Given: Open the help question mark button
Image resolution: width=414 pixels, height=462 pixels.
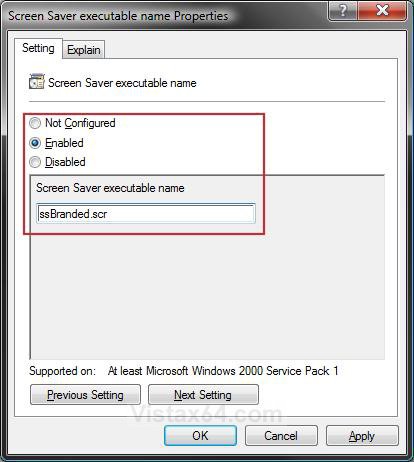Looking at the screenshot, I should tap(342, 10).
